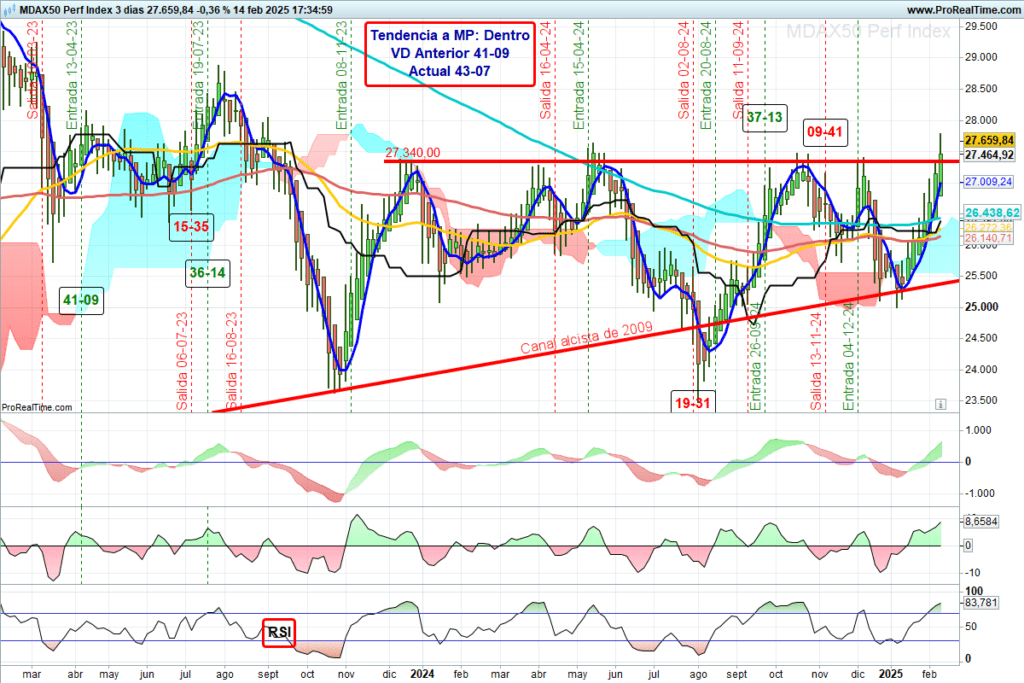This screenshot has width=1024, height=683.
Task: Click the chart info icon
Action: pos(940,403)
